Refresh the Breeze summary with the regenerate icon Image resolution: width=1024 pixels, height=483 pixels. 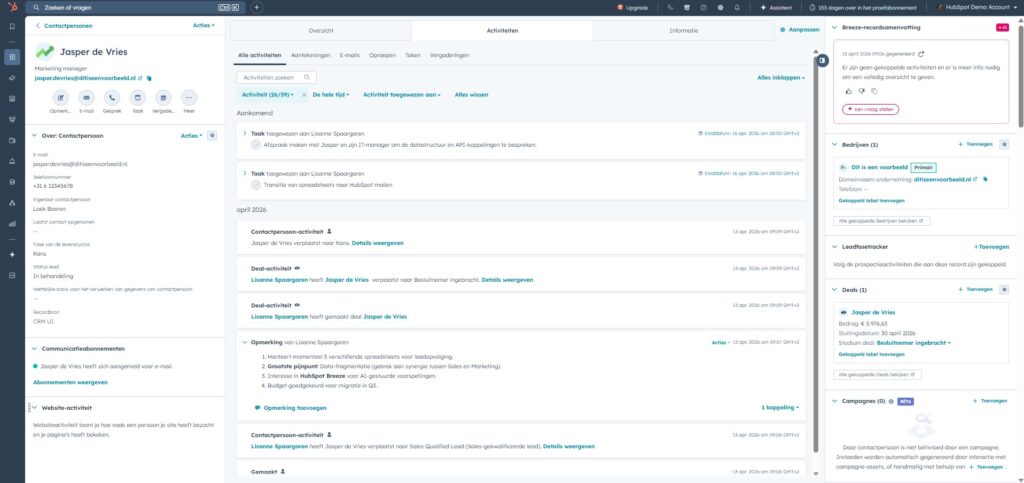(921, 54)
